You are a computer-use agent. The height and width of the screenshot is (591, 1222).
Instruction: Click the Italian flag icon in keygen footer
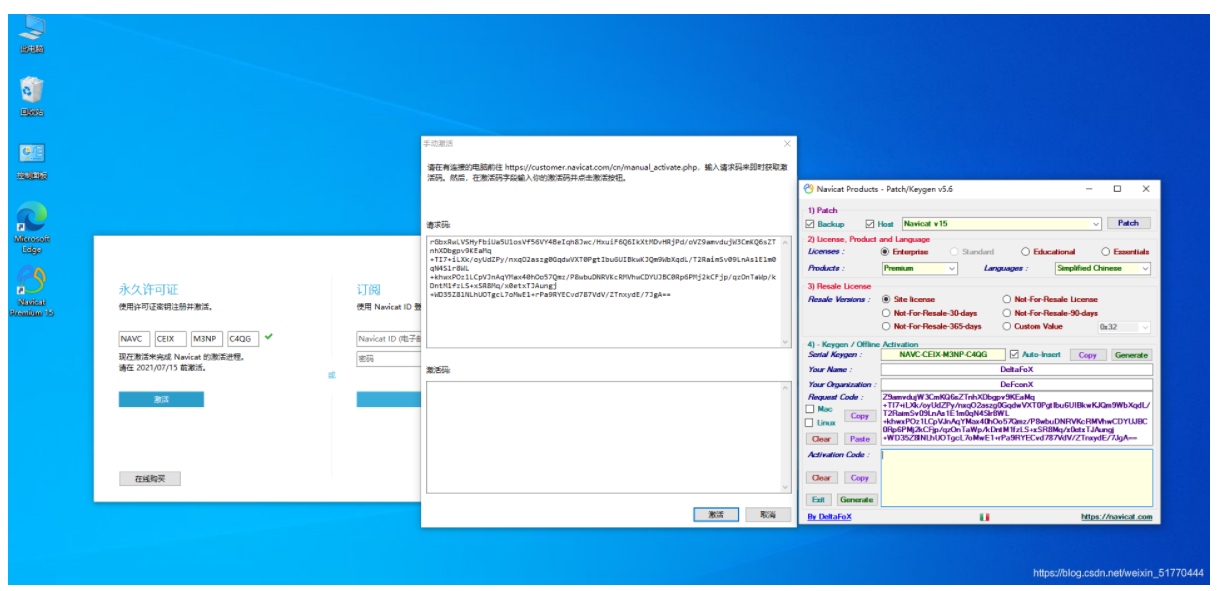[985, 517]
